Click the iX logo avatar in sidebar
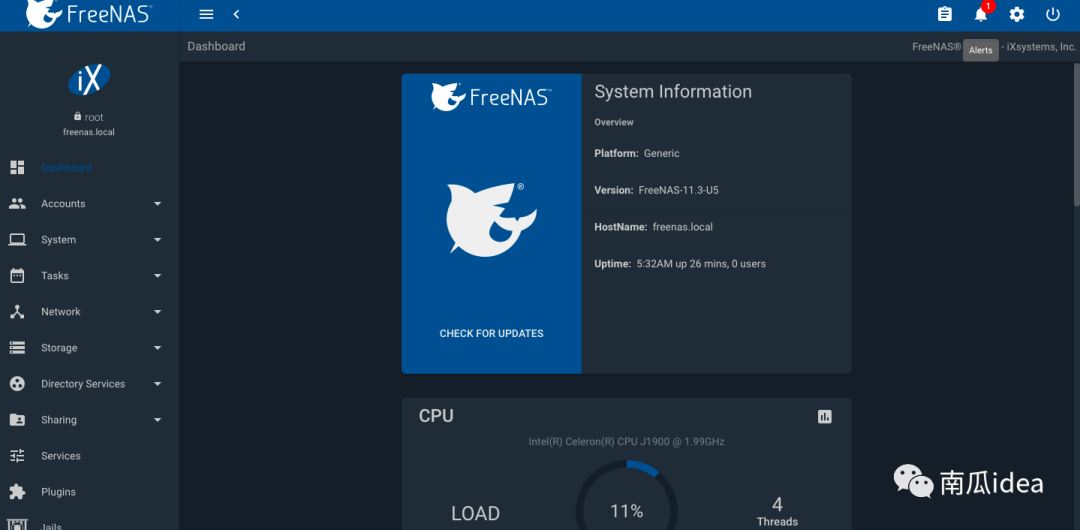The width and height of the screenshot is (1080, 530). tap(89, 81)
